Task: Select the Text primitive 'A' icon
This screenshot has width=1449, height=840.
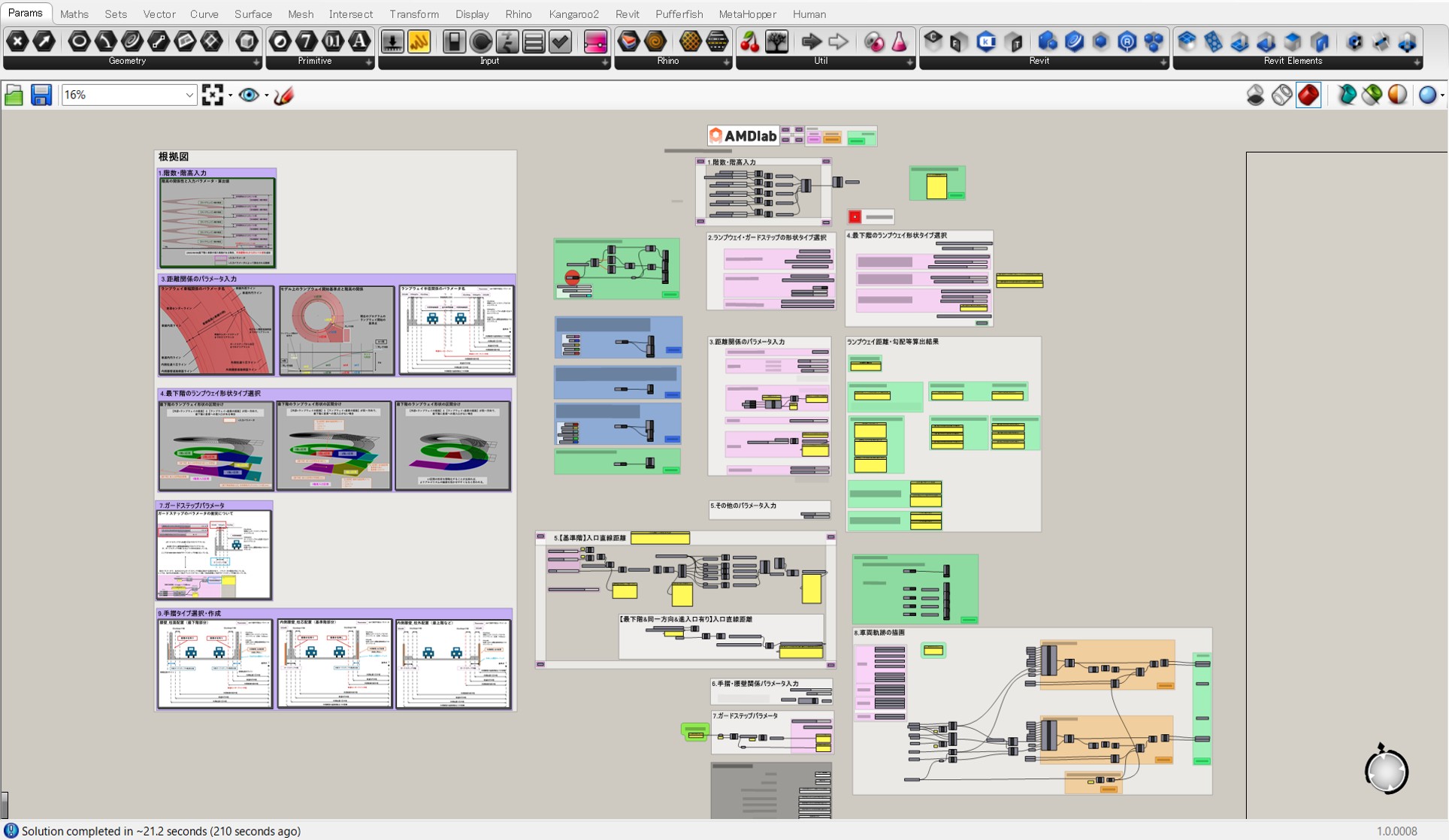Action: pyautogui.click(x=361, y=41)
